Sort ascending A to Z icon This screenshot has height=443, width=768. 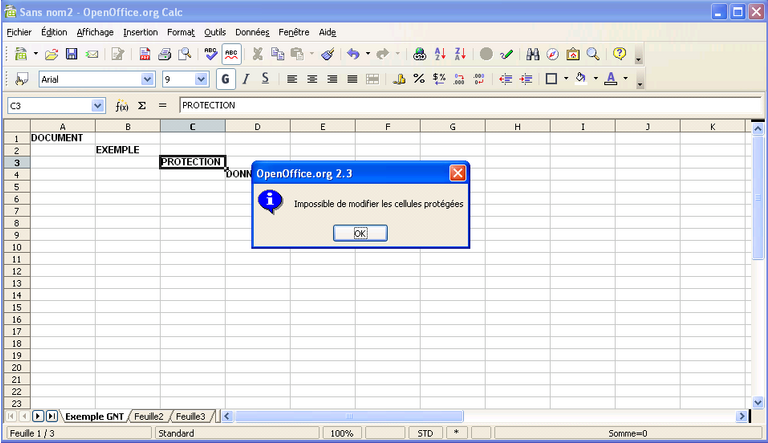point(440,54)
